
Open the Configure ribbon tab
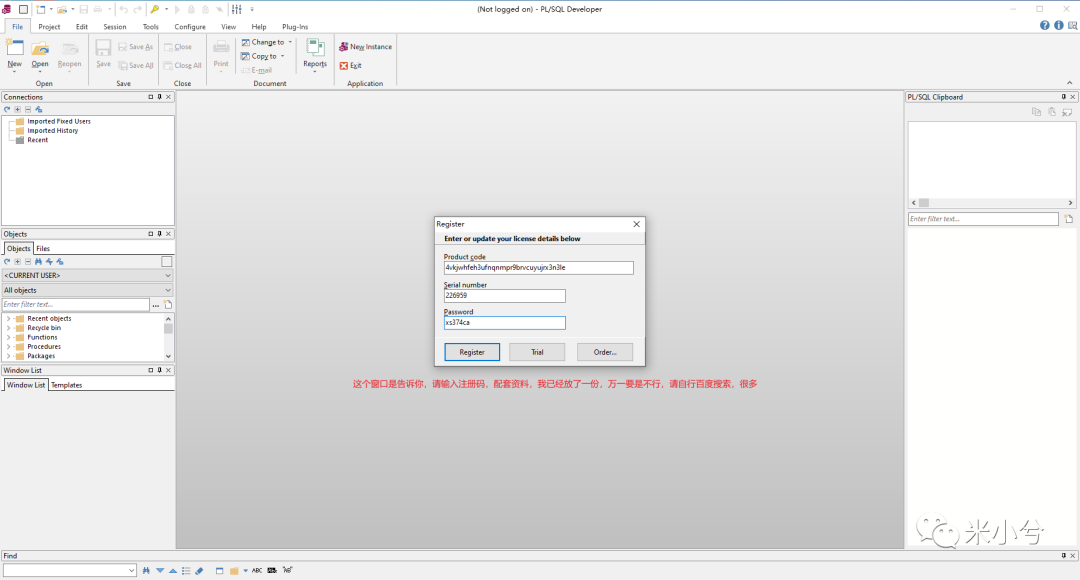tap(190, 27)
